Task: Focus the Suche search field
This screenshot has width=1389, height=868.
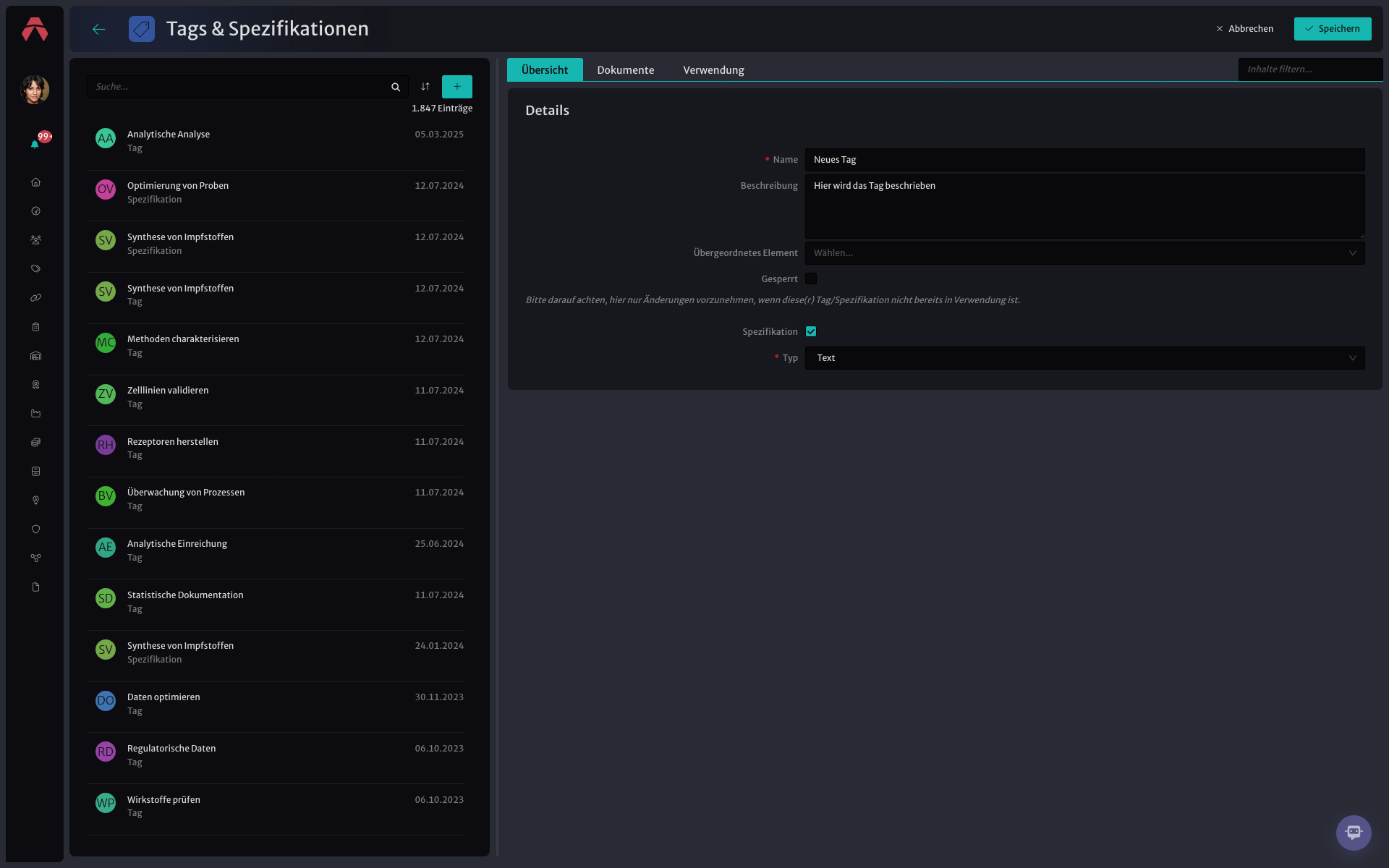Action: [240, 87]
